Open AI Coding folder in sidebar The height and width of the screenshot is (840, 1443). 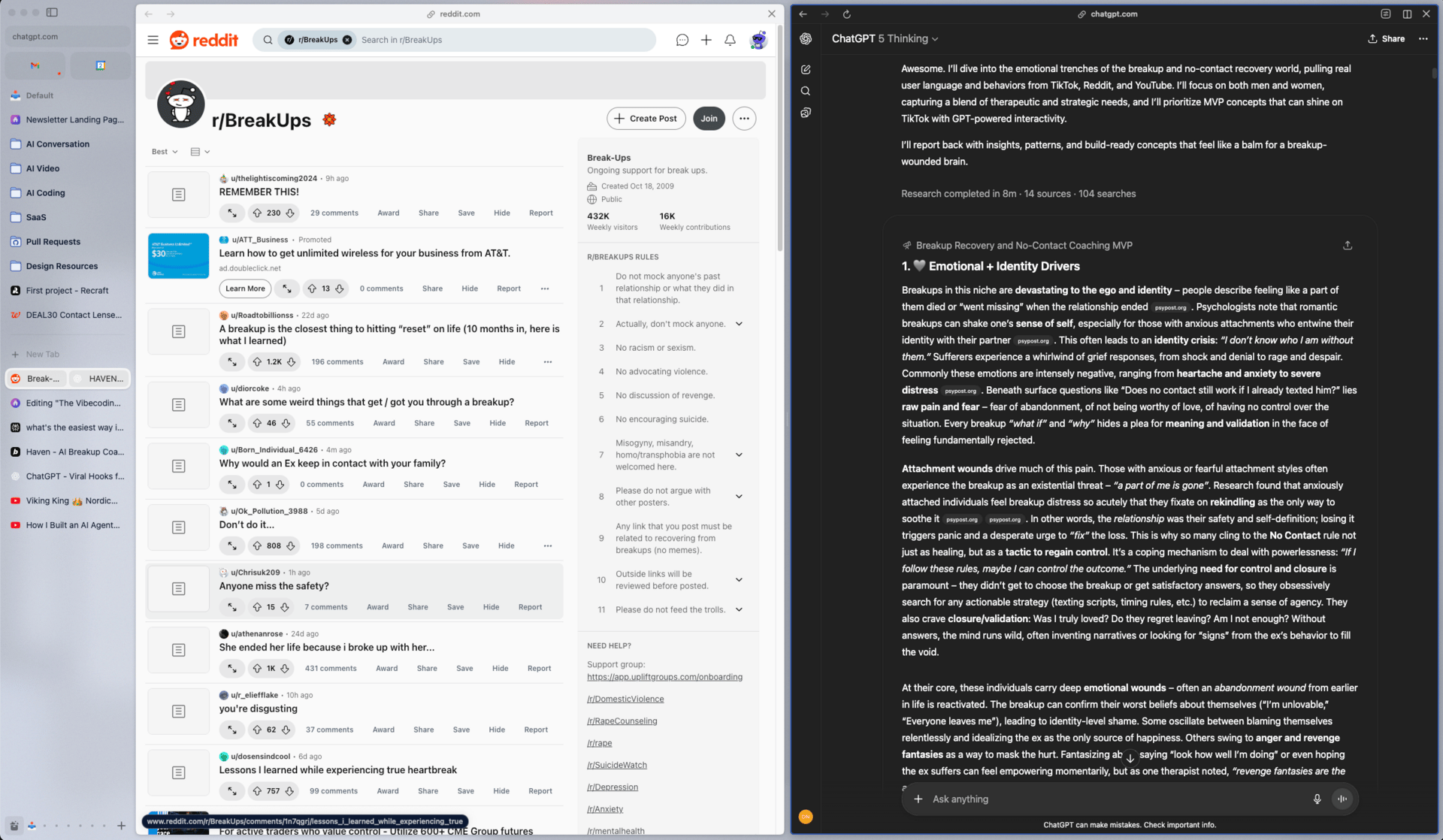click(46, 193)
